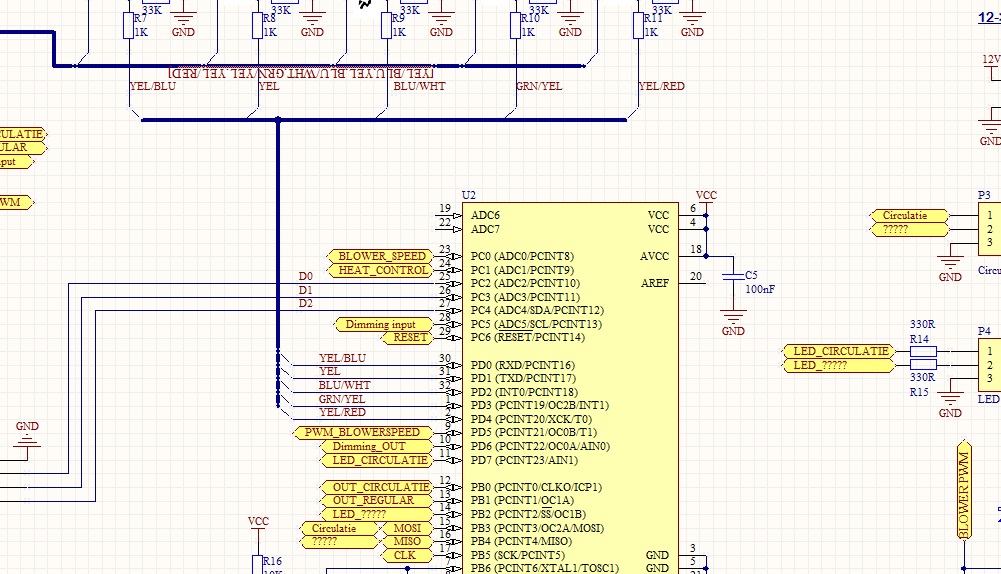Click the AVCC pin label on U2
1001x574 pixels.
point(654,256)
